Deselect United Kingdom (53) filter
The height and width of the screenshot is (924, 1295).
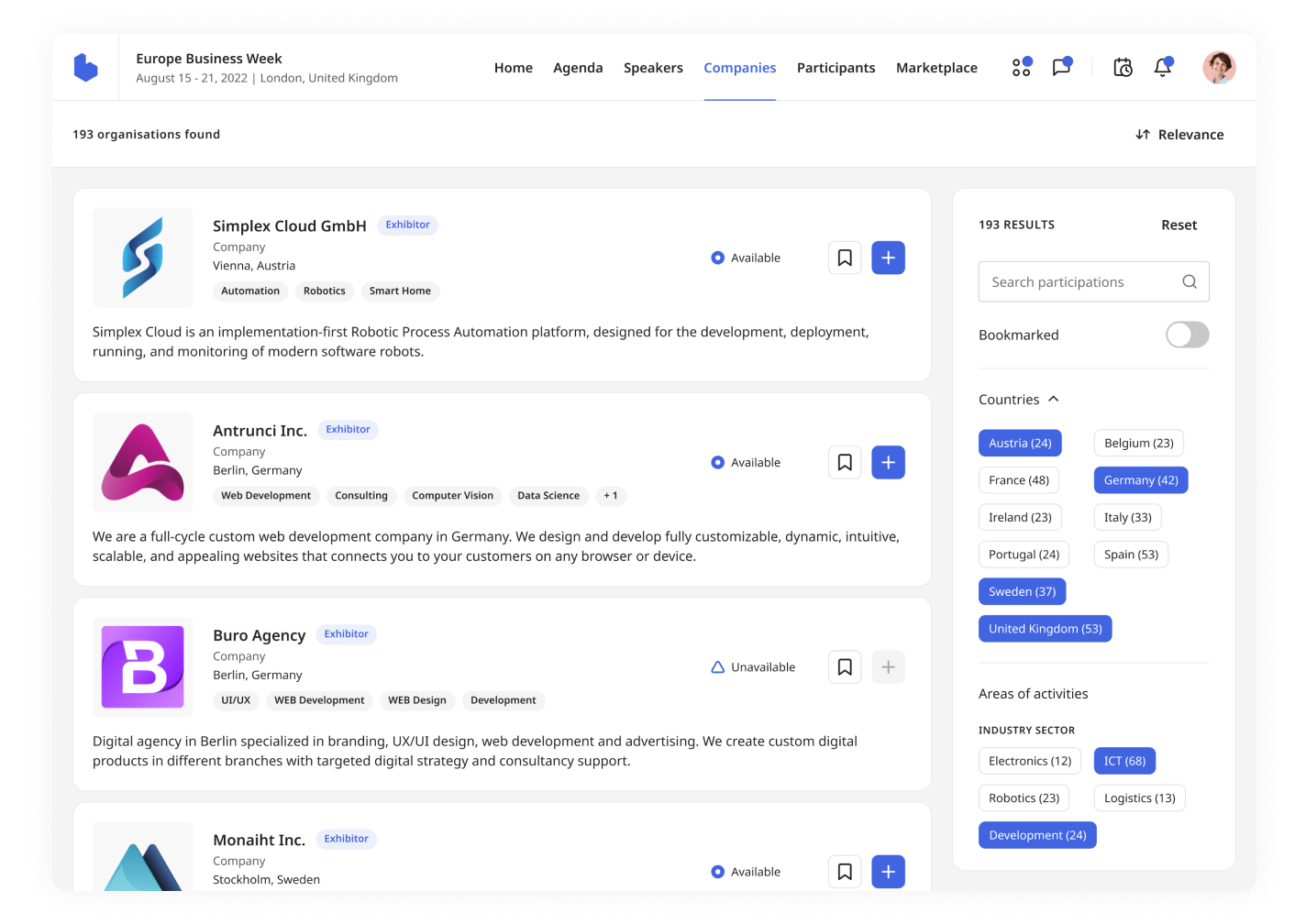click(x=1045, y=629)
